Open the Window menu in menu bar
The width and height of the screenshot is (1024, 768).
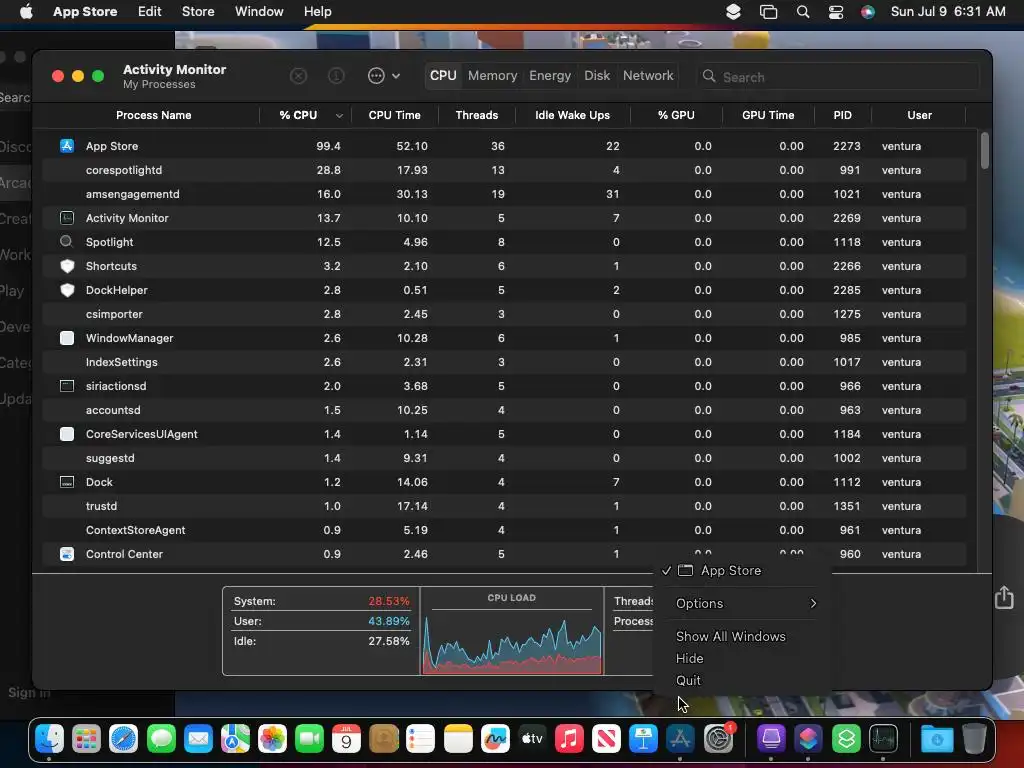coord(259,12)
